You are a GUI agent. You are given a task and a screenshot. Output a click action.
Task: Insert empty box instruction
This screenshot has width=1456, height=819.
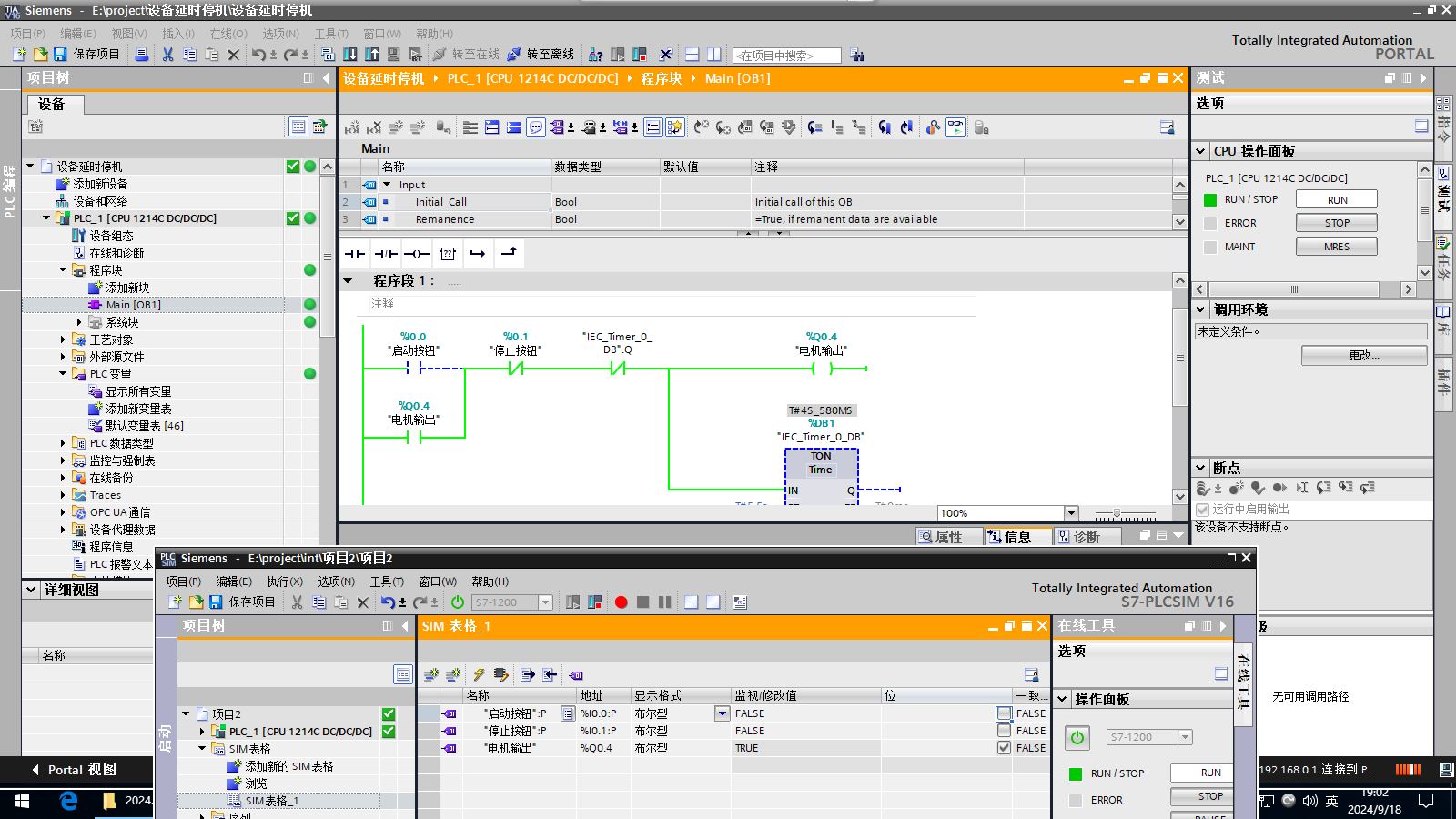448,254
